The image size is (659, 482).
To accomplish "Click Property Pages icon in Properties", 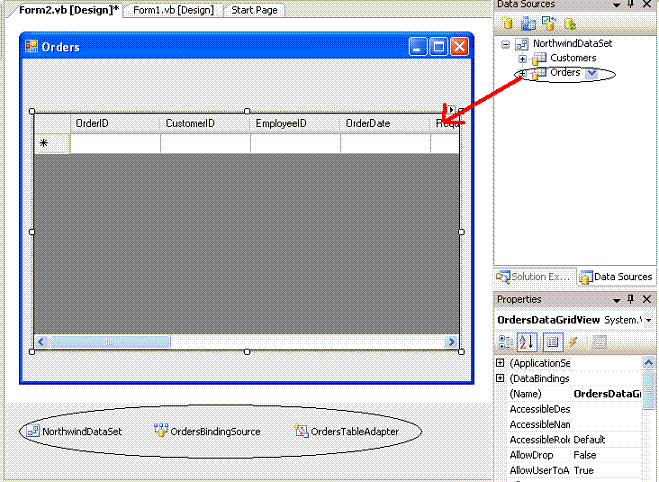I will click(599, 342).
